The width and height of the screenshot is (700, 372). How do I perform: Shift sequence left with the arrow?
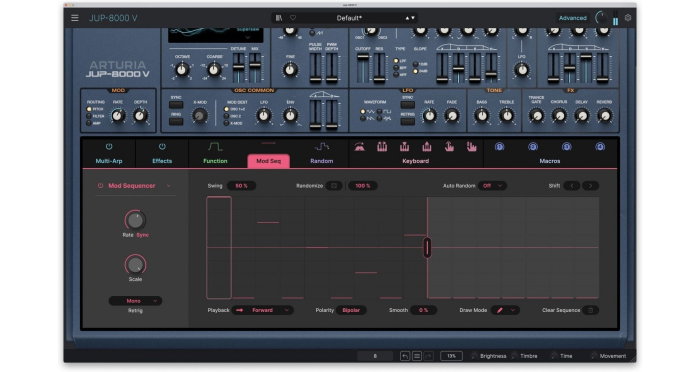(x=572, y=186)
